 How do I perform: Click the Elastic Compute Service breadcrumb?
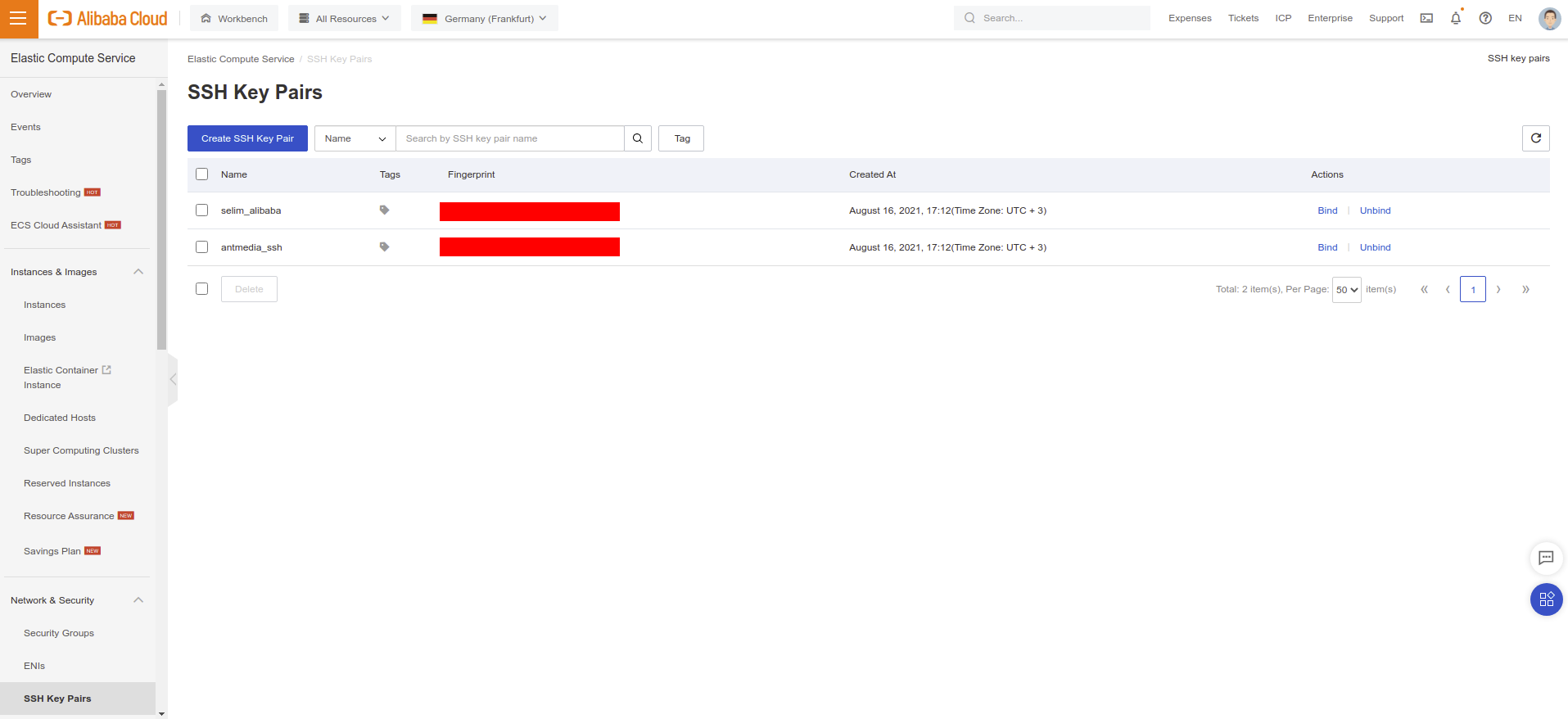click(241, 59)
